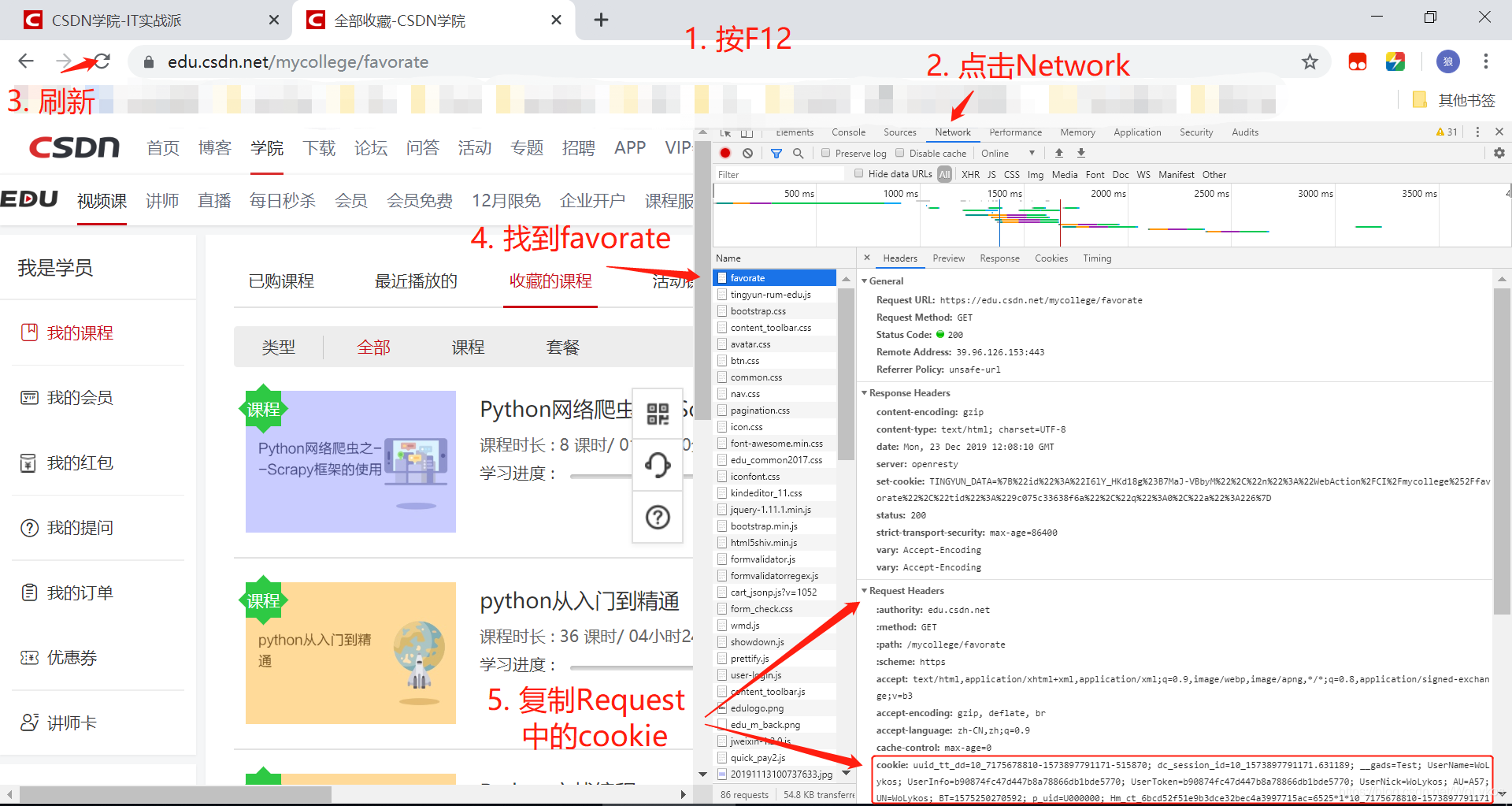Click the red extension icon in toolbar
1512x806 pixels.
point(1358,61)
